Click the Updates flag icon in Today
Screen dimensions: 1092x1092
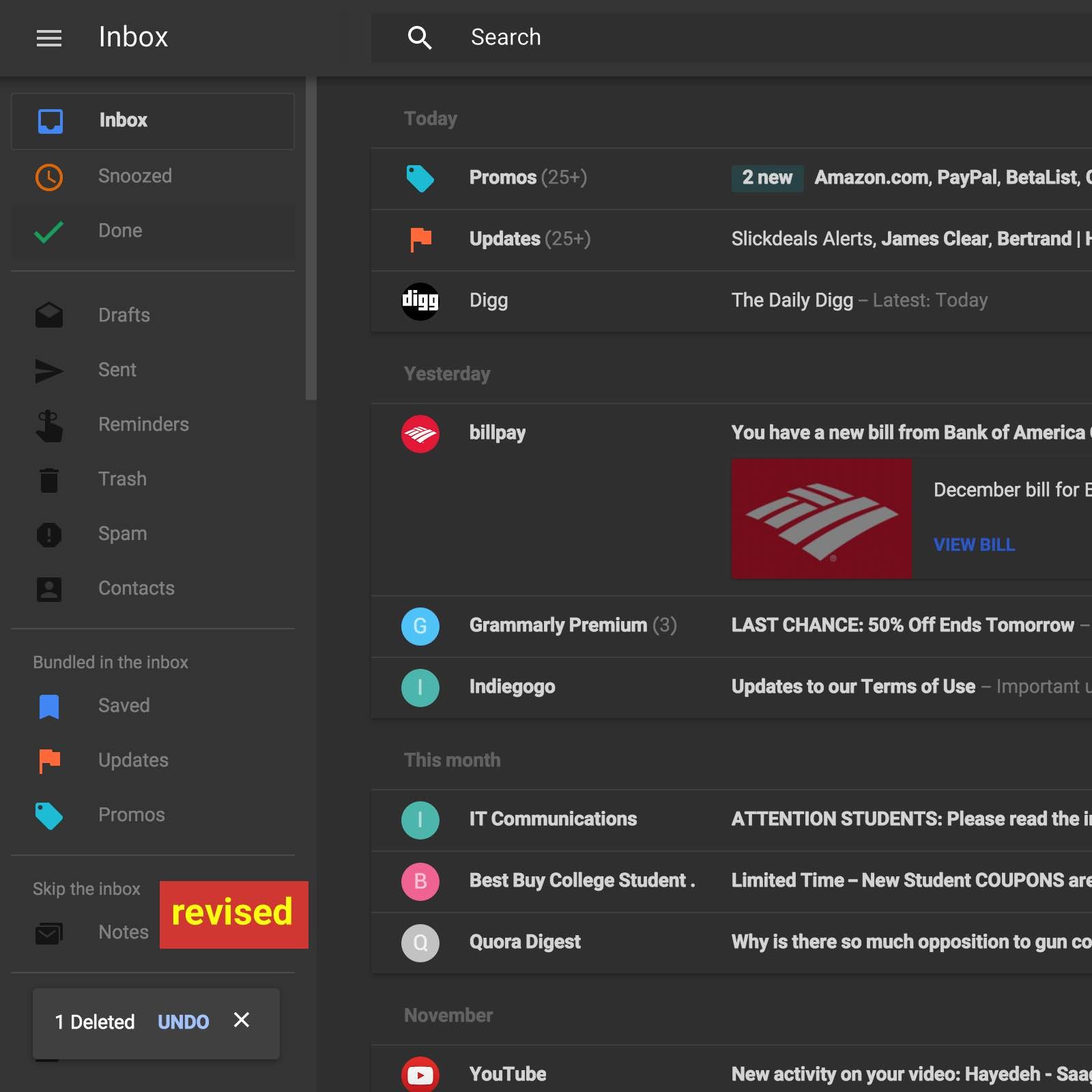[x=420, y=240]
